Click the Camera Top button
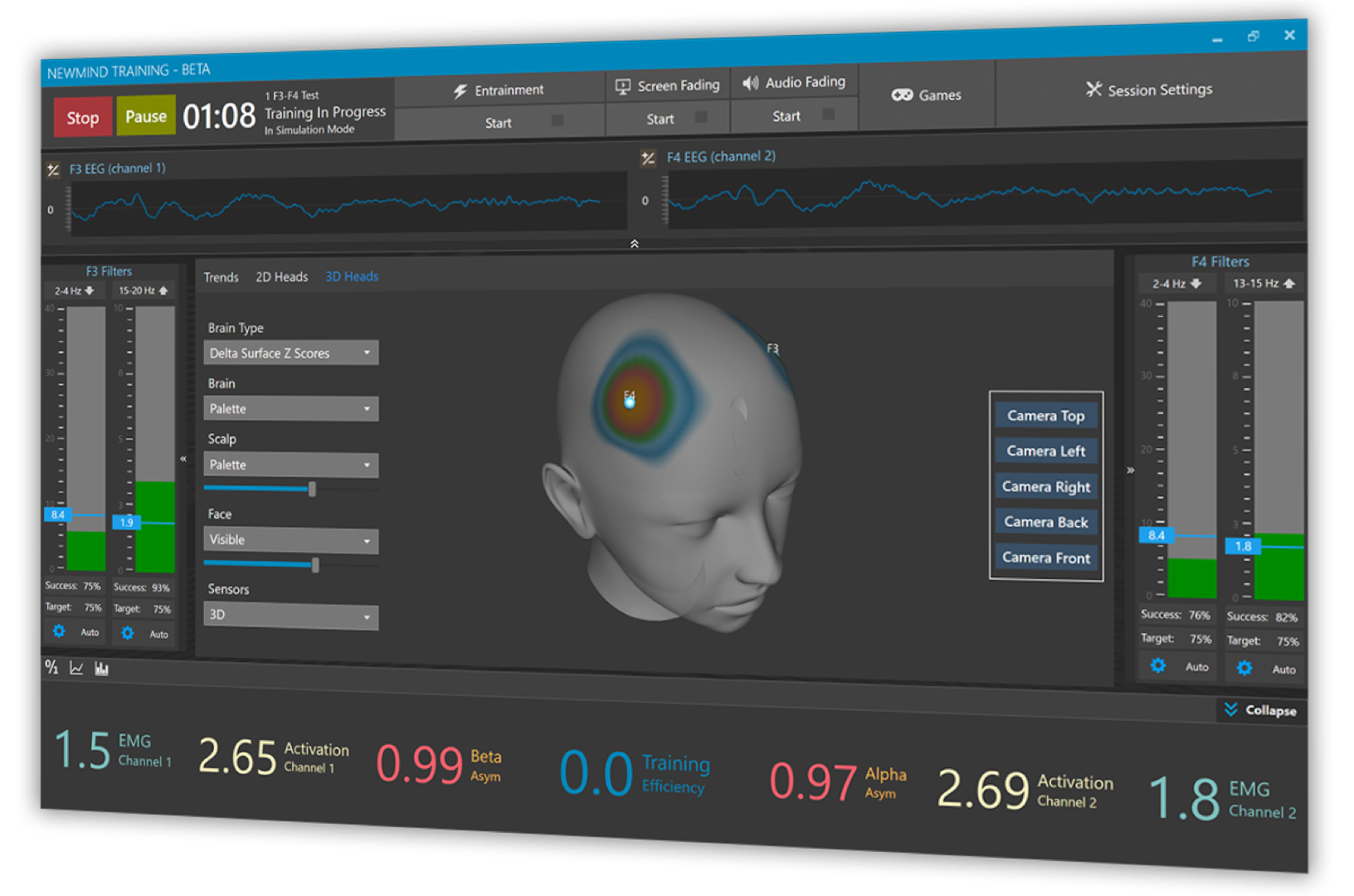 pyautogui.click(x=1045, y=416)
